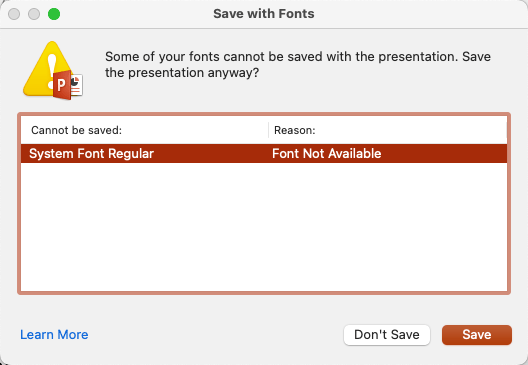The image size is (528, 365).
Task: Click the 'the presentation anyway?' text line
Action: [x=182, y=73]
